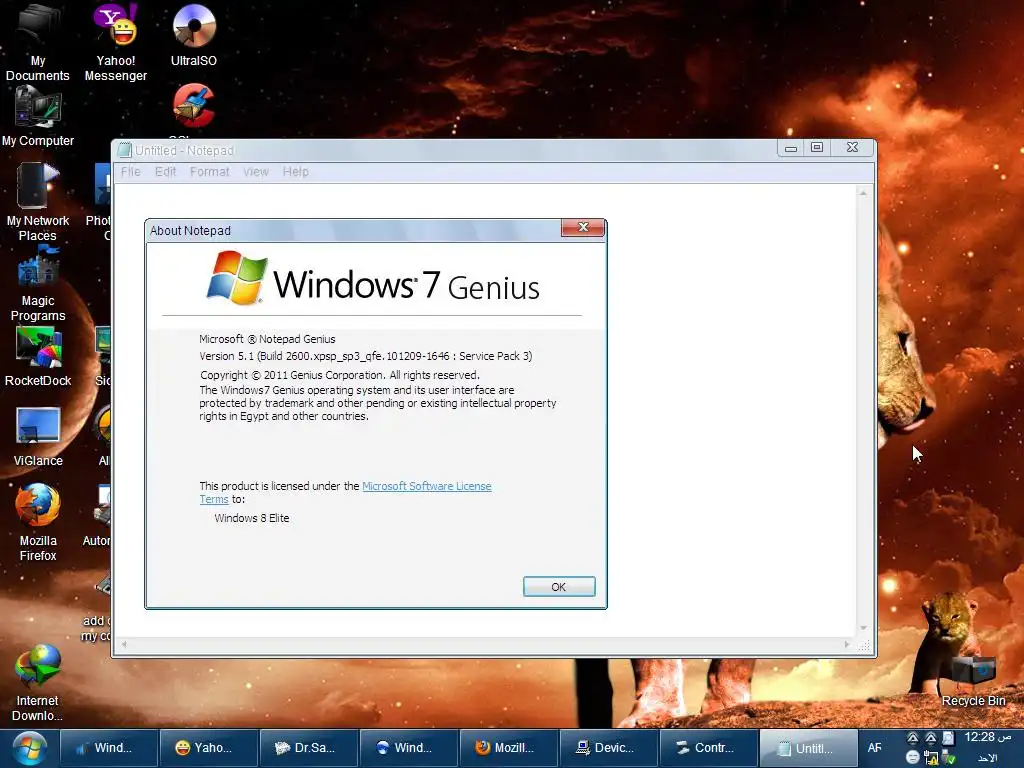Screen dimensions: 1024x768
Task: Switch to the Wind... taskbar button with globe icon
Action: 409,748
